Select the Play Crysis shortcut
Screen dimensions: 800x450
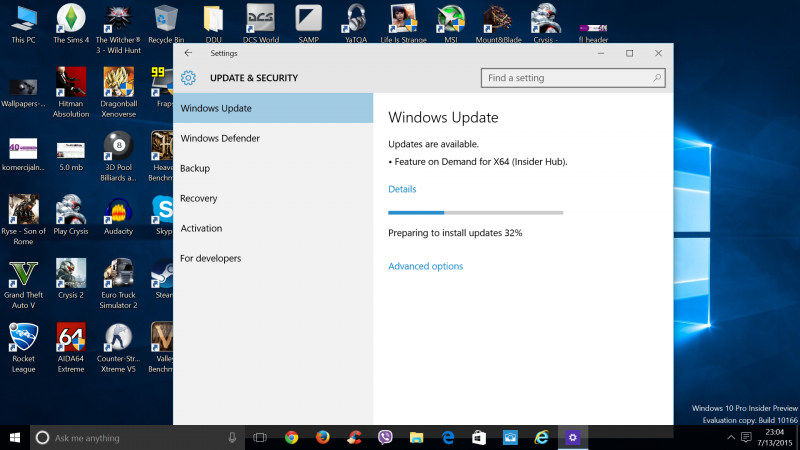[x=71, y=215]
